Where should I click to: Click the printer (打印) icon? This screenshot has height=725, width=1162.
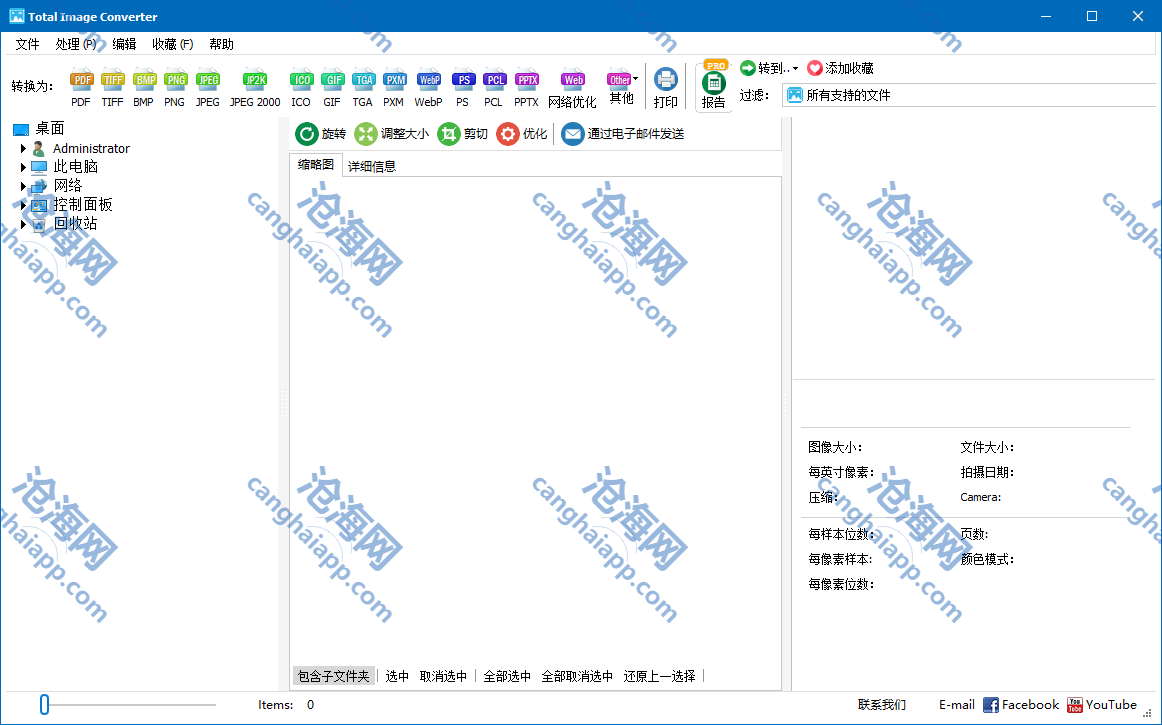pos(665,80)
